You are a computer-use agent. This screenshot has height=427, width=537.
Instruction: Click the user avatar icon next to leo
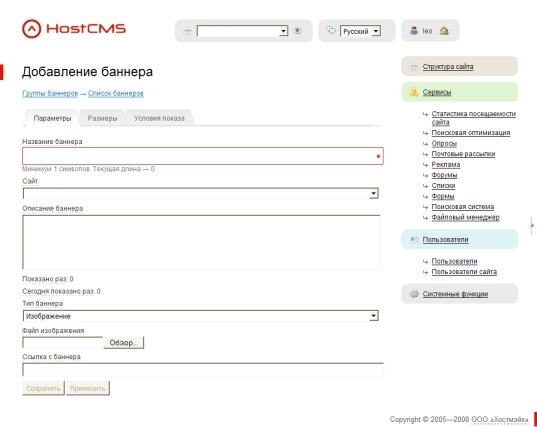point(414,31)
